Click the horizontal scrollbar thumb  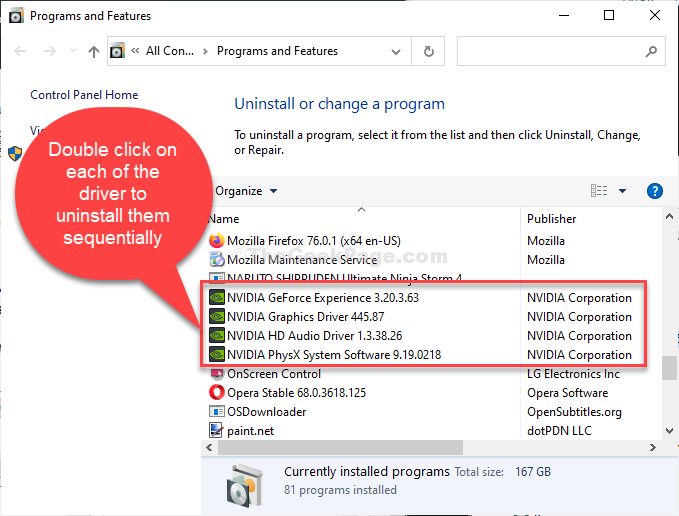tap(340, 448)
